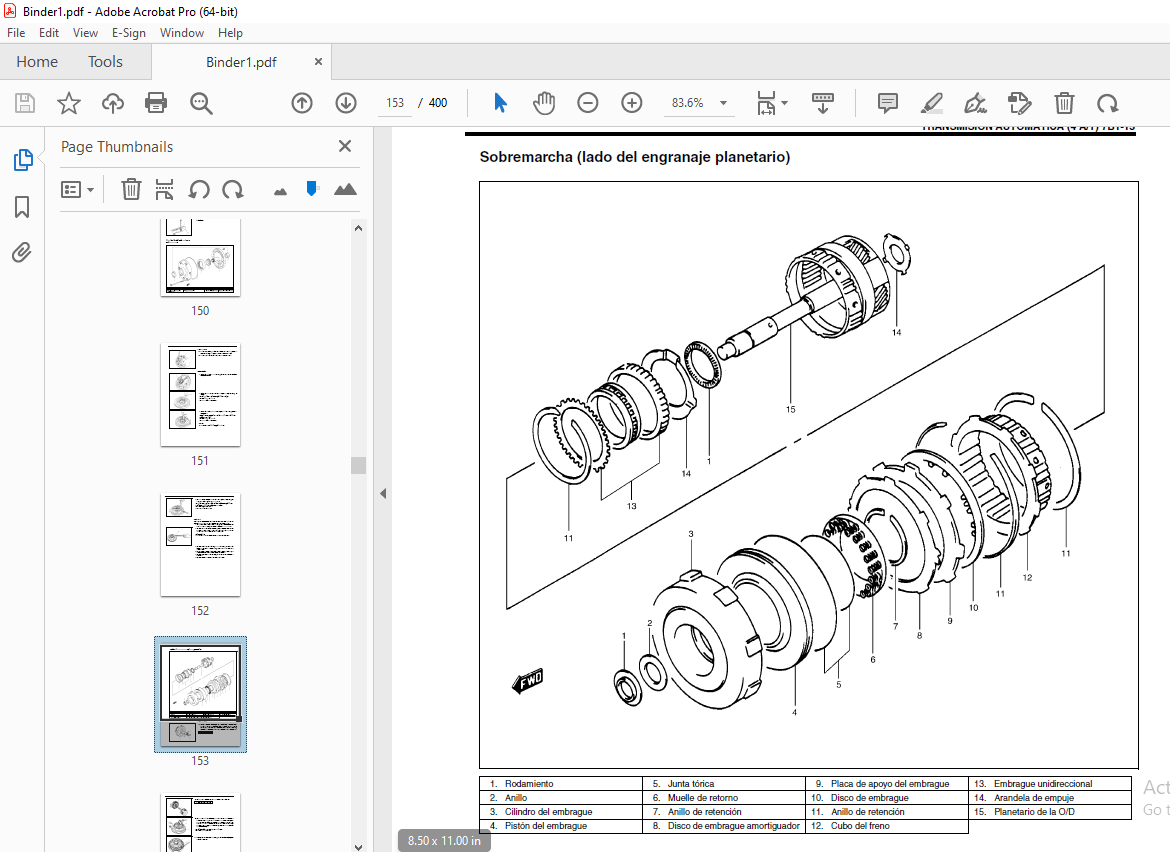Open the Bookmarks pane

tap(22, 207)
